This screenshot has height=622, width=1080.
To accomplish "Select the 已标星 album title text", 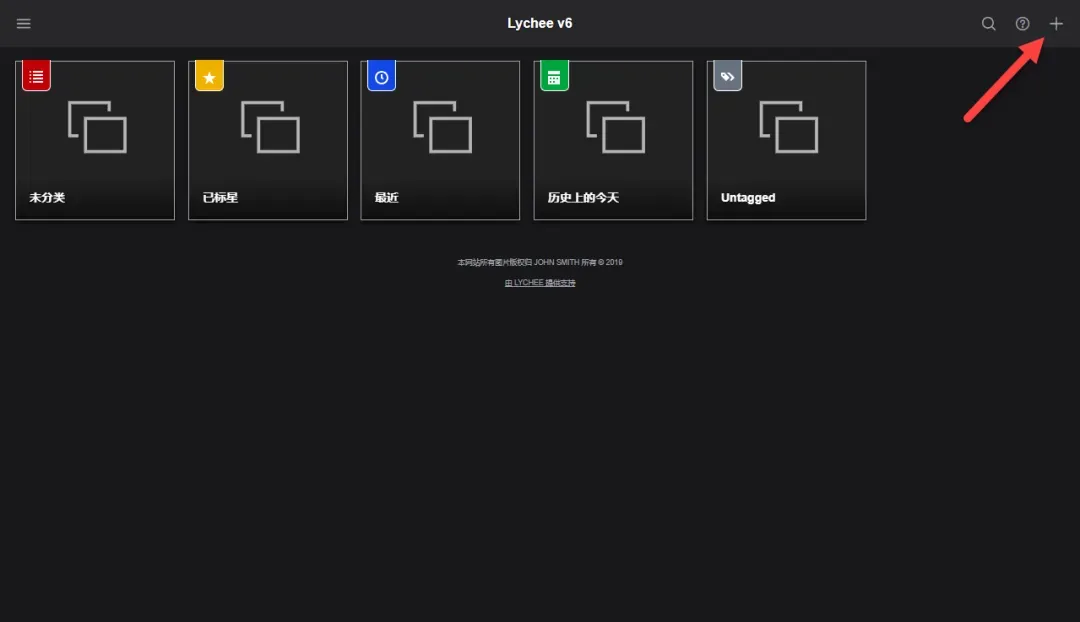I will tap(220, 198).
